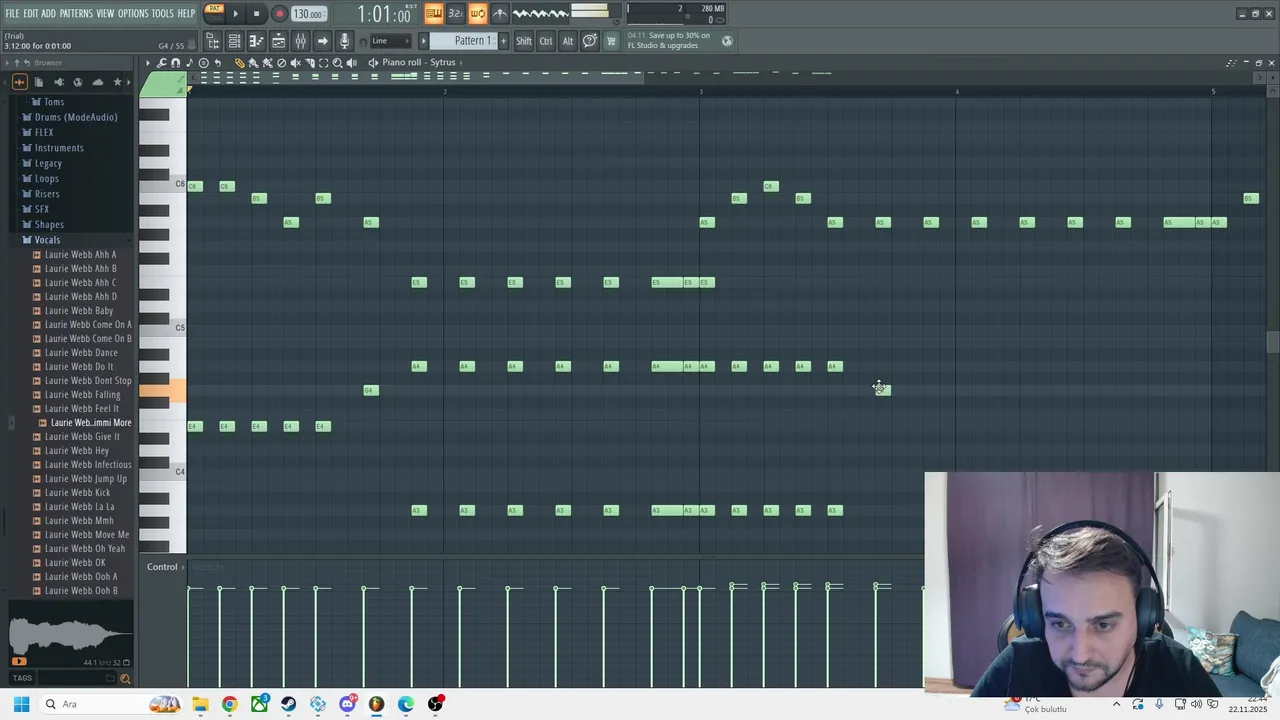Open the news globe icon

[x=727, y=41]
